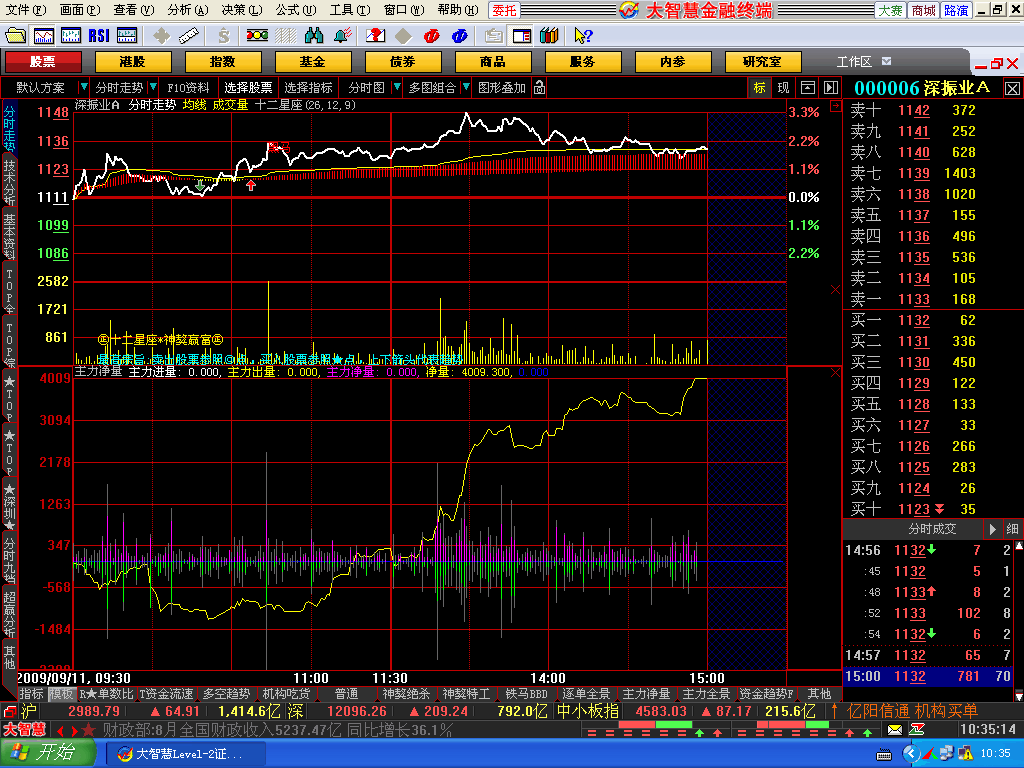The image size is (1024, 768).
Task: Open the 工具(T) menu
Action: [x=350, y=10]
